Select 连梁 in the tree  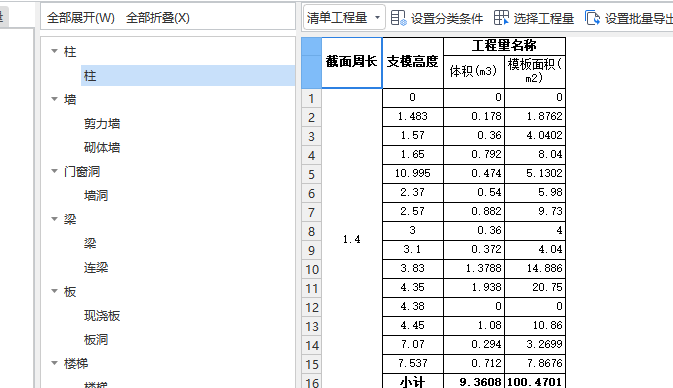point(96,268)
